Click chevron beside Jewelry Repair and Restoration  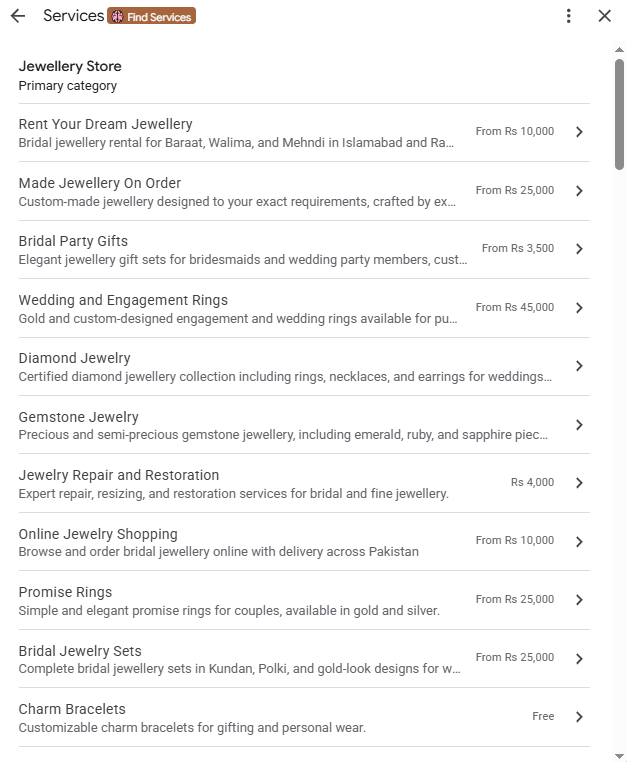coord(579,483)
